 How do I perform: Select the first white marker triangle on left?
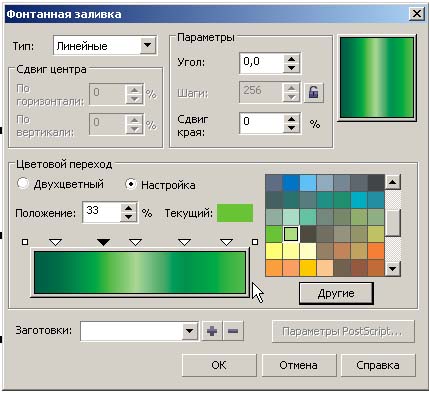click(x=55, y=242)
